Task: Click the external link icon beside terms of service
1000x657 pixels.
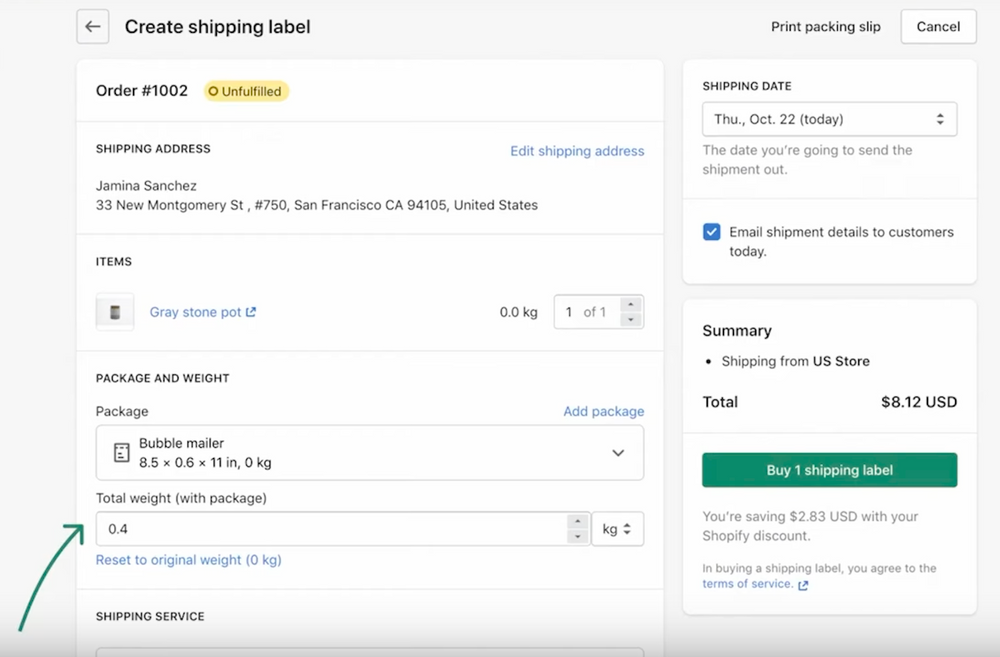Action: tap(803, 584)
